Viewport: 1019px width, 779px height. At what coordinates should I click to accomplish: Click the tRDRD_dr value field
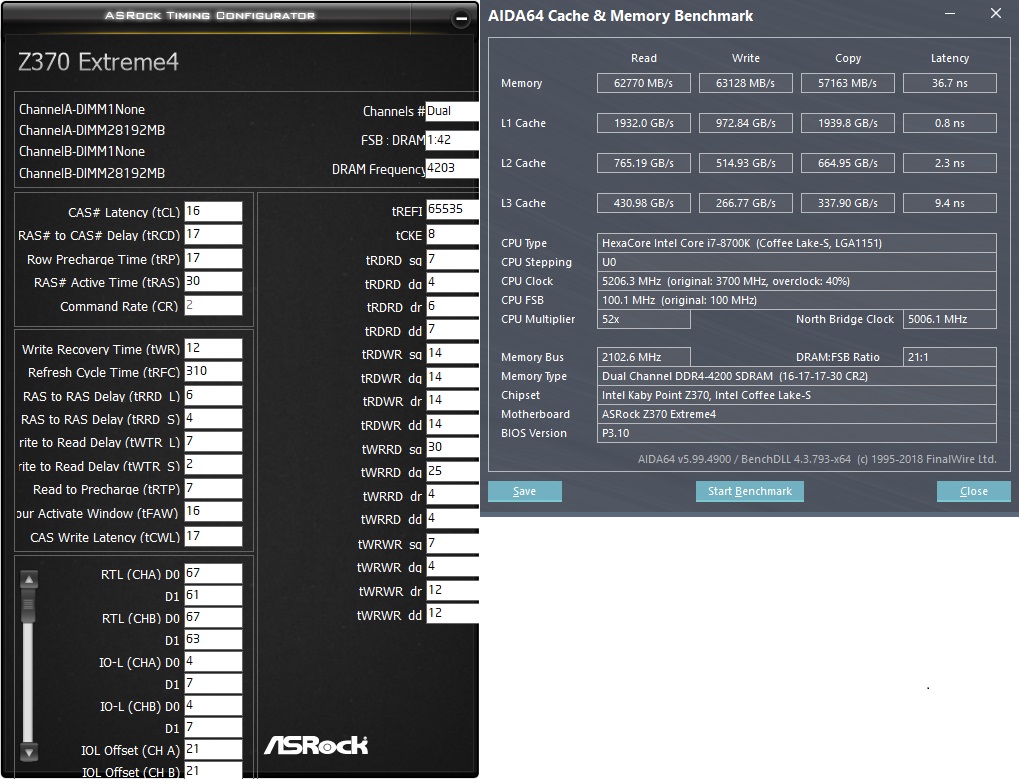[x=452, y=307]
